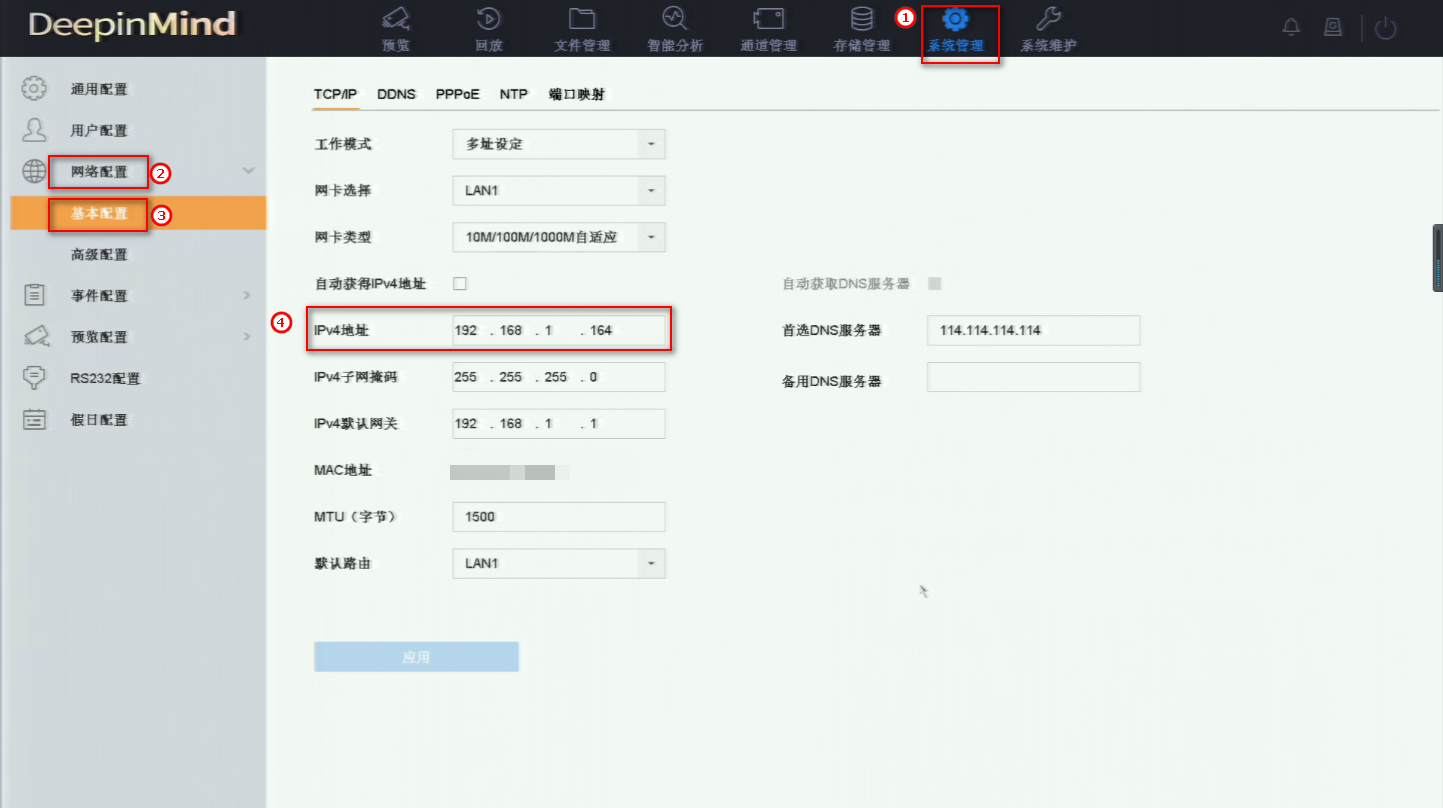1443x808 pixels.
Task: Open the 工作模式 dropdown
Action: (x=557, y=143)
